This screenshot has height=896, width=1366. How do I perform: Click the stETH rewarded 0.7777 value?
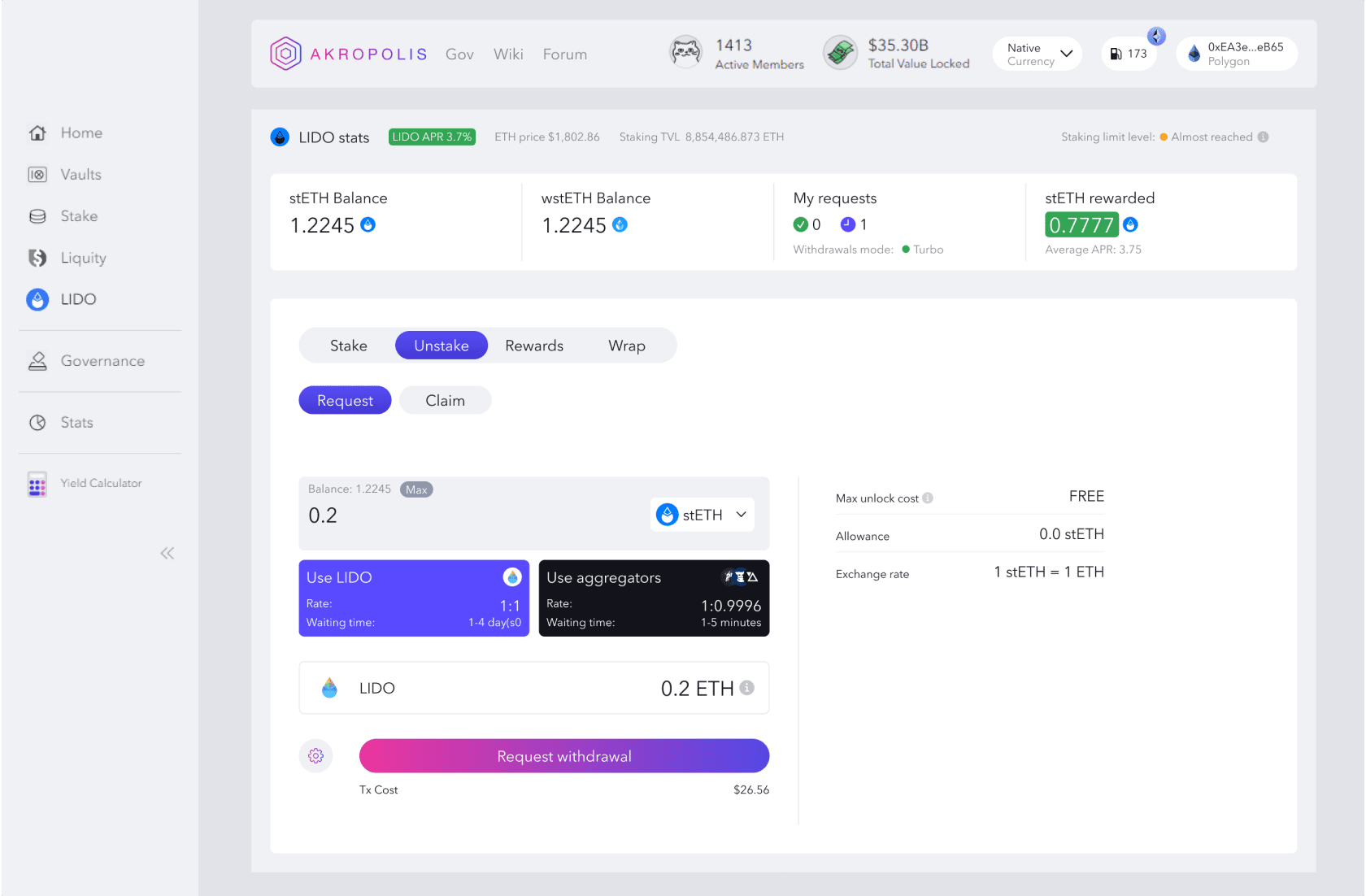point(1081,225)
